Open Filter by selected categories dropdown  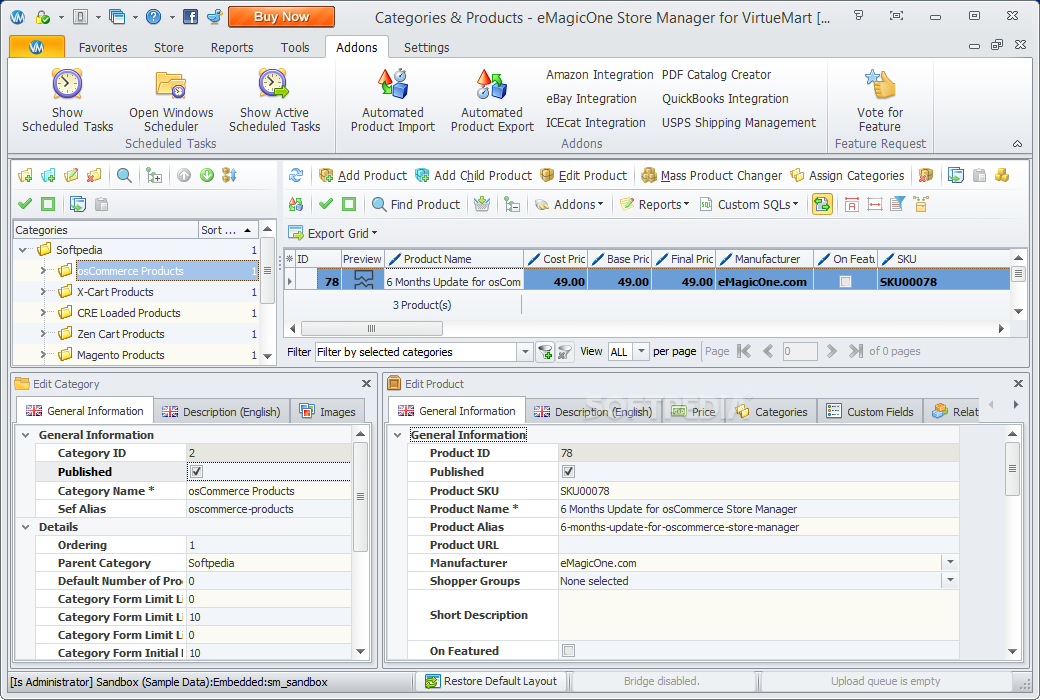tap(525, 352)
